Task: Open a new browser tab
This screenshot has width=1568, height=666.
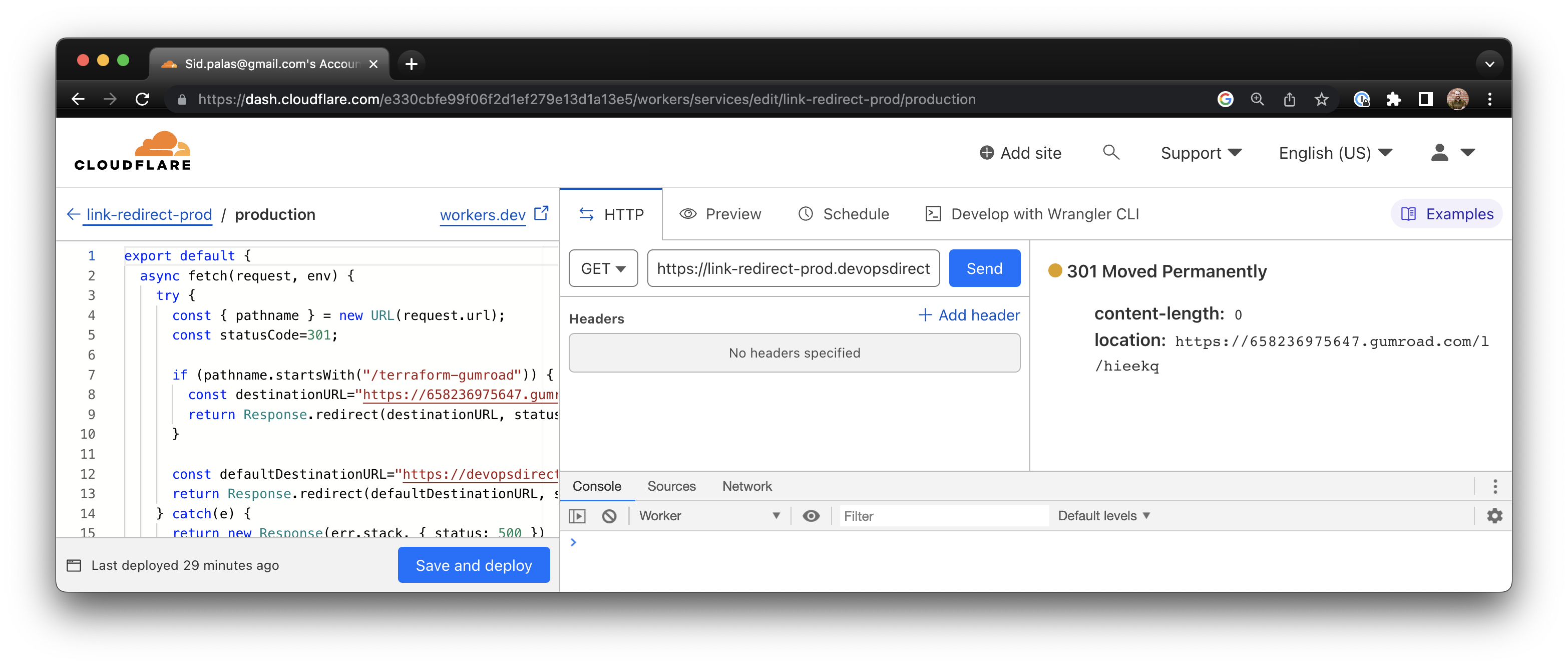Action: click(x=412, y=64)
